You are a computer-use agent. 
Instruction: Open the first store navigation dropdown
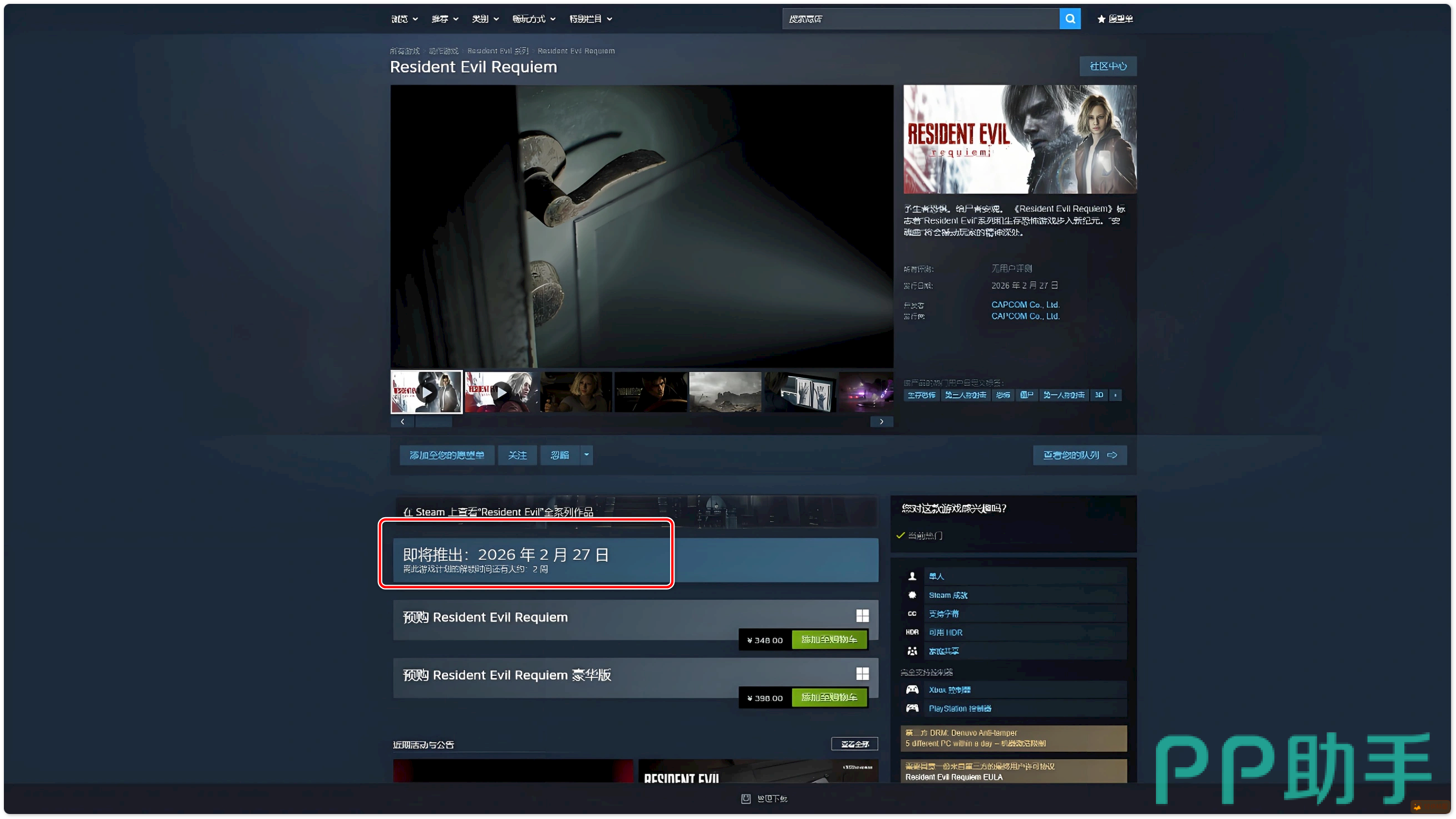pyautogui.click(x=404, y=19)
